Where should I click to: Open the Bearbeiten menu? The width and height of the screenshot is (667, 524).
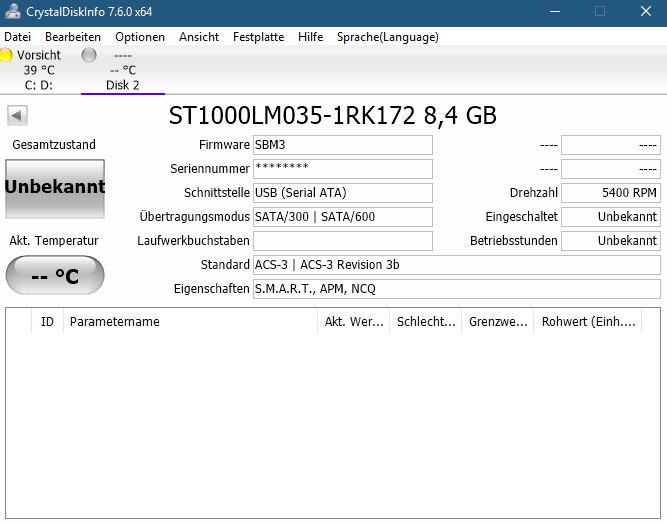pyautogui.click(x=73, y=37)
